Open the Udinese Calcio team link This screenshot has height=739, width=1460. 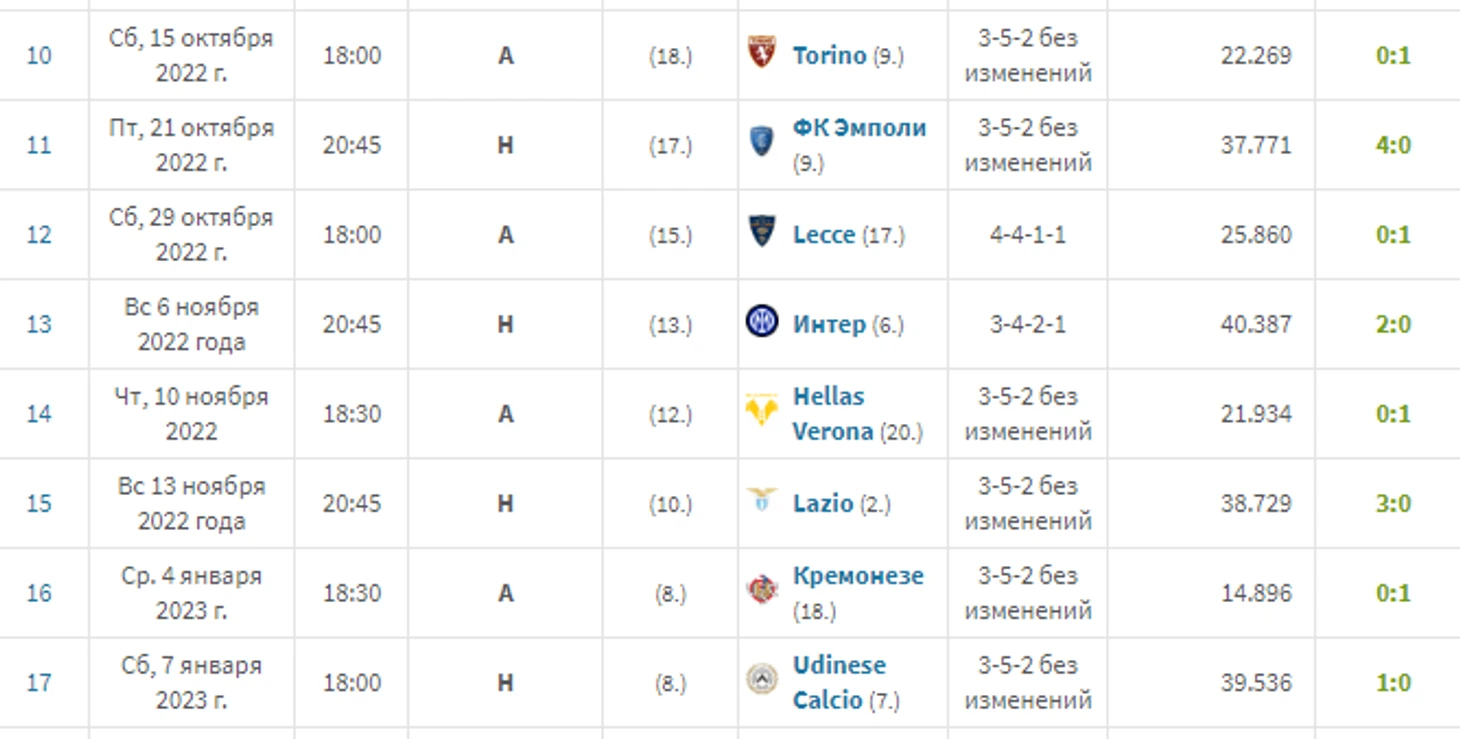tap(839, 683)
